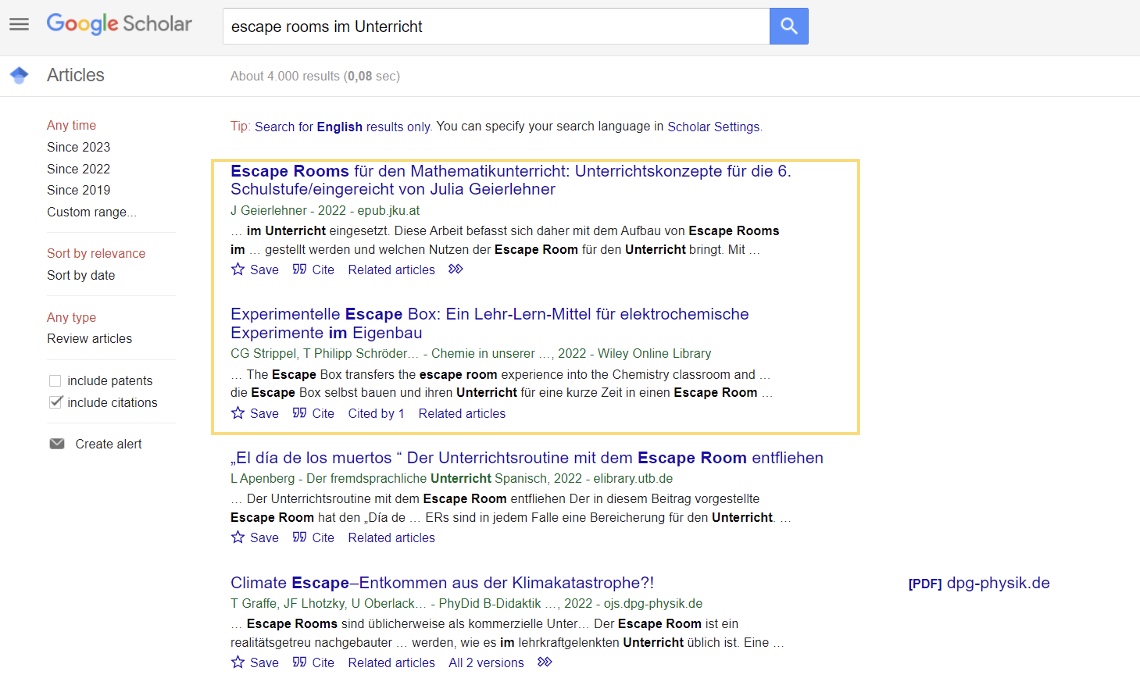Filter results Since 2022

78,169
